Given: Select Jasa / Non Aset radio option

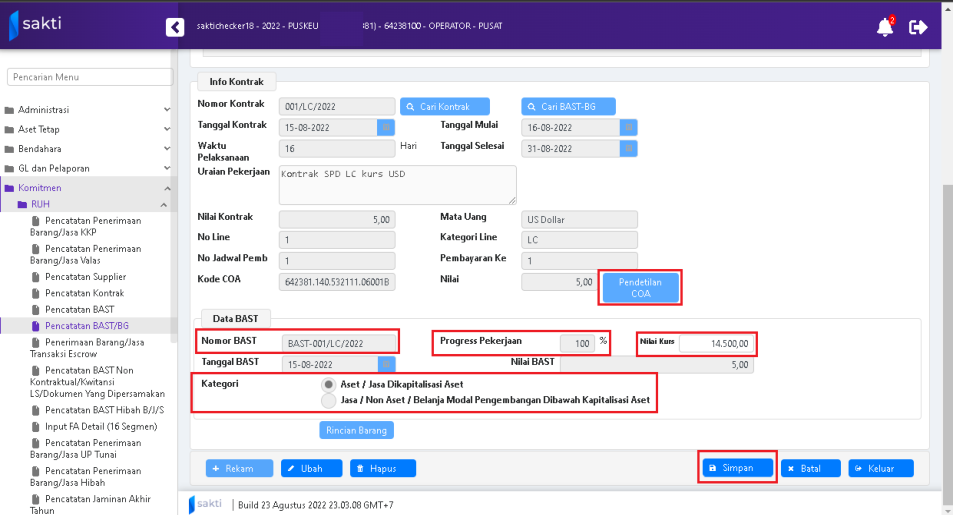Looking at the screenshot, I should pos(328,400).
